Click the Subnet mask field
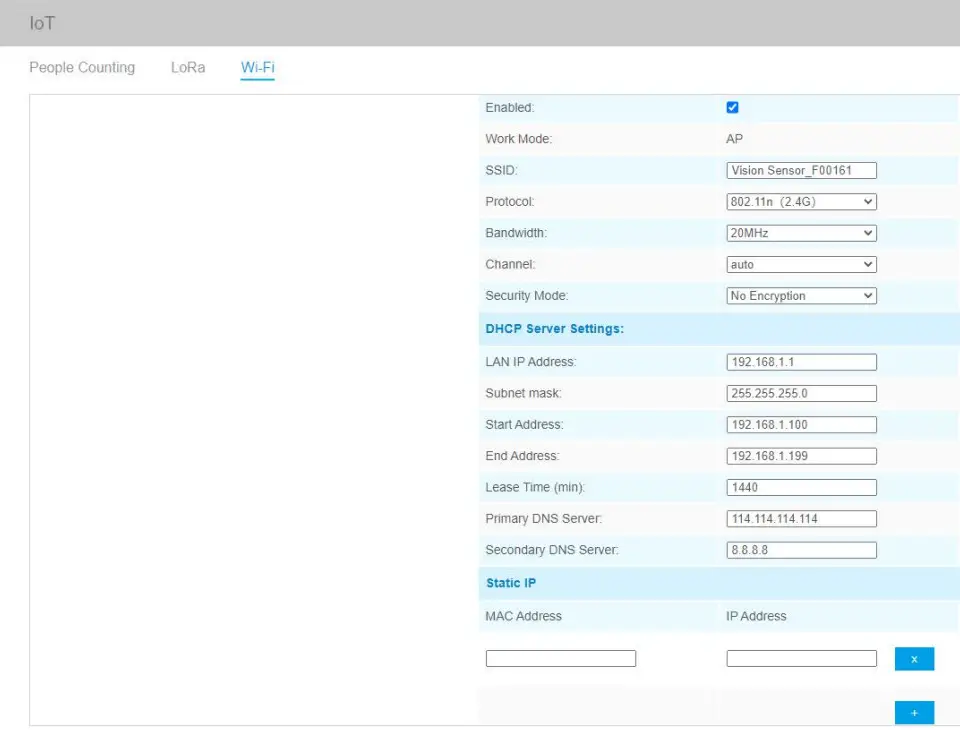Image resolution: width=960 pixels, height=730 pixels. 801,393
